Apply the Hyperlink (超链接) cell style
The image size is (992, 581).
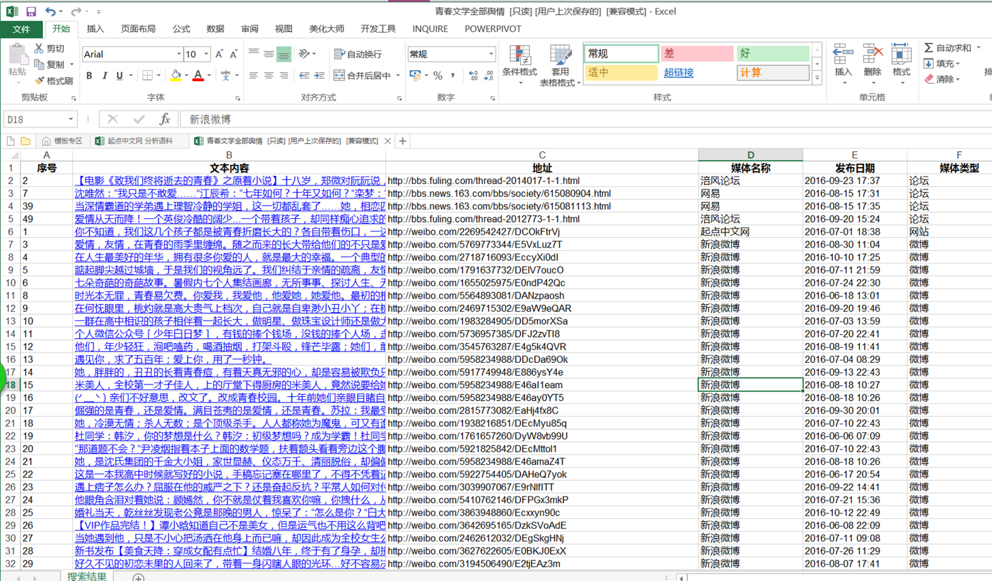679,73
